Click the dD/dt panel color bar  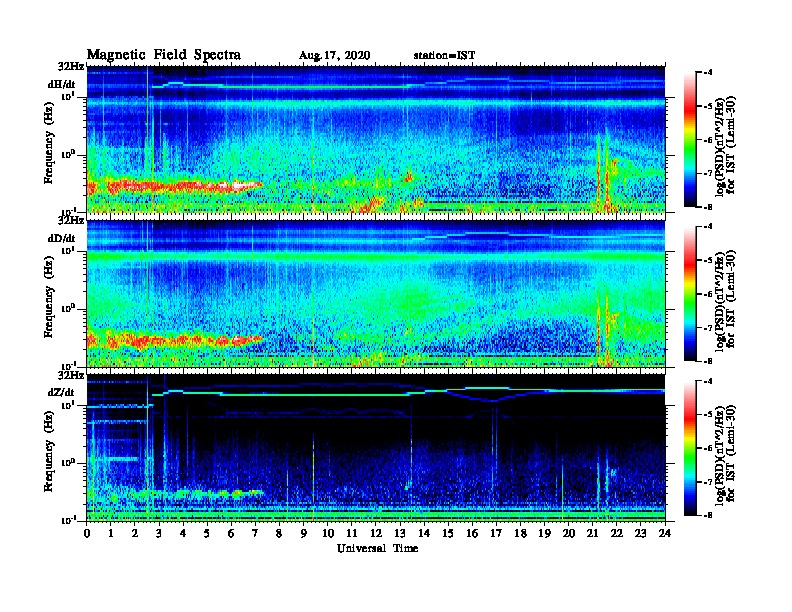click(x=690, y=294)
